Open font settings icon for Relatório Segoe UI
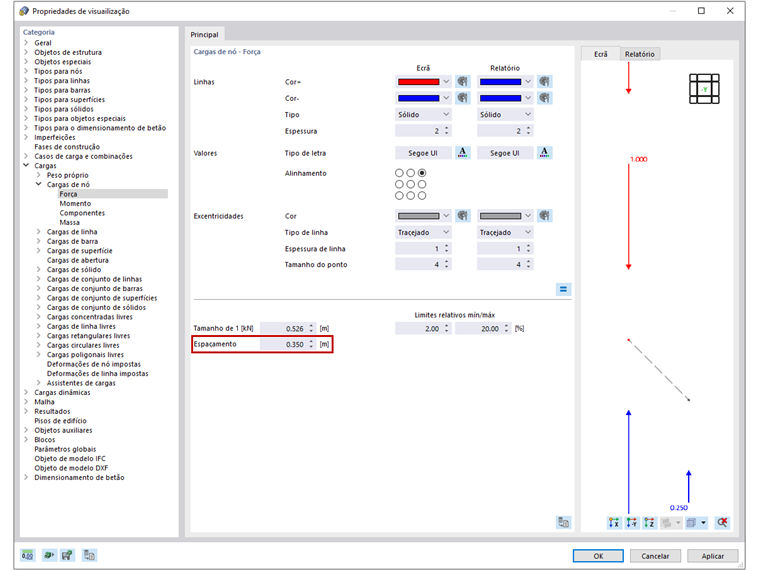This screenshot has height=570, width=760. (545, 153)
